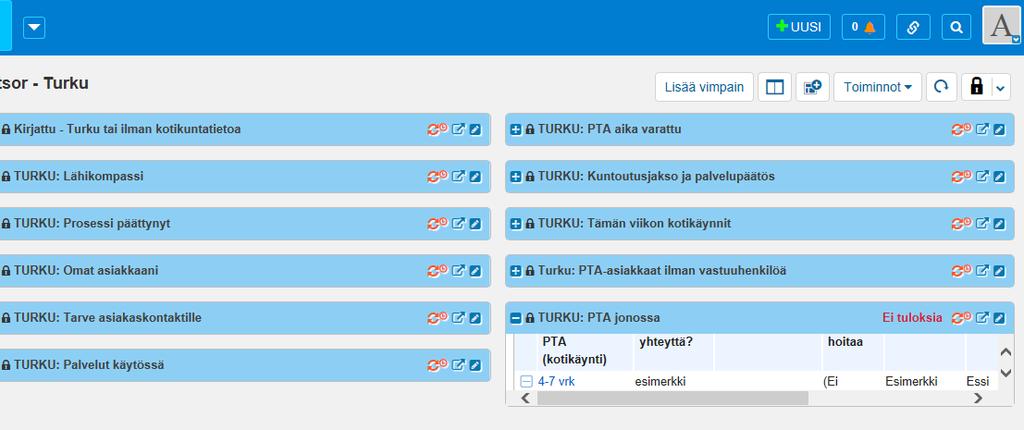Expand TURKU: PTA aika varattu widget
Screen dimensions: 1024x430
516,129
